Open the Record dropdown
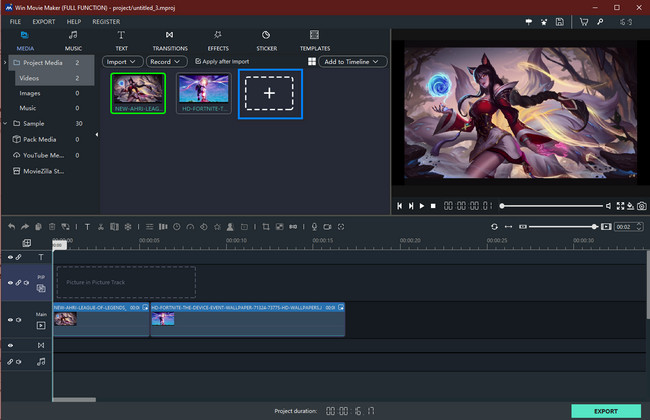 (166, 62)
